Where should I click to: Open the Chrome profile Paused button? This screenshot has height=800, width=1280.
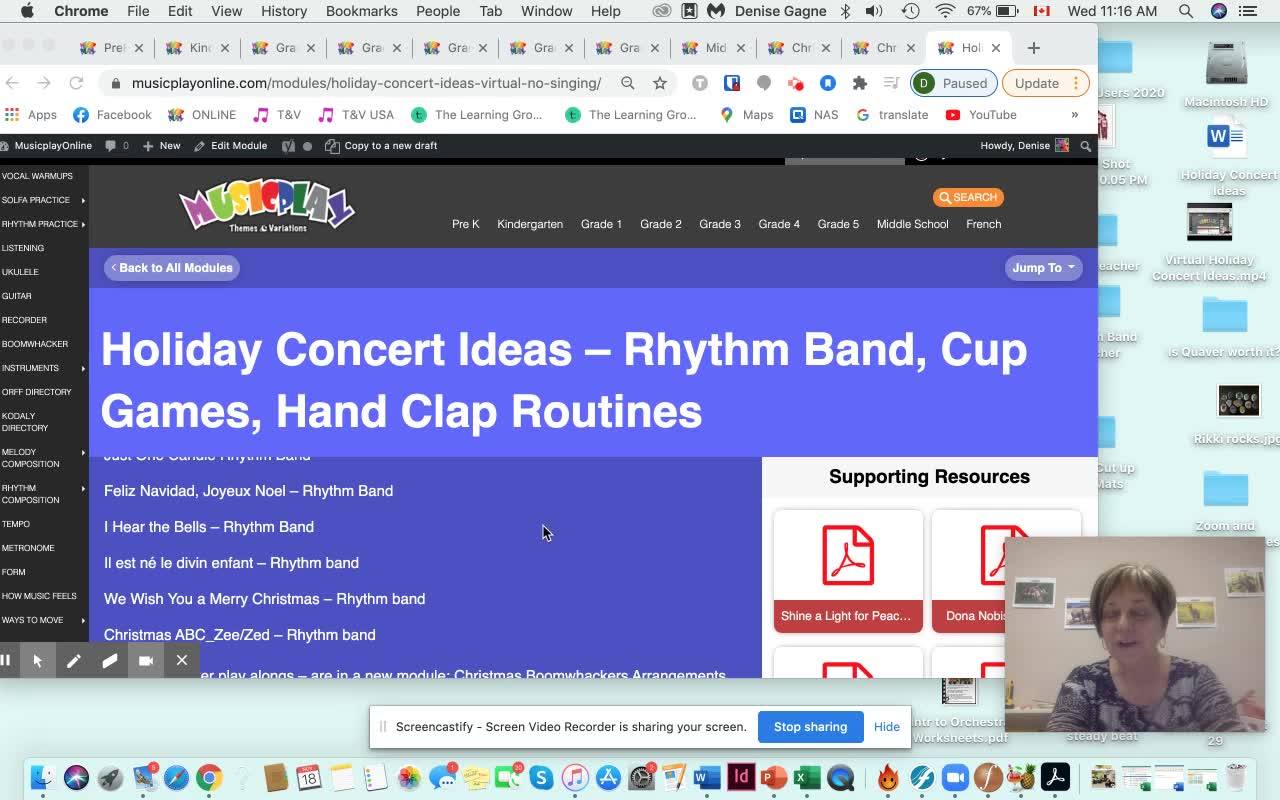953,83
